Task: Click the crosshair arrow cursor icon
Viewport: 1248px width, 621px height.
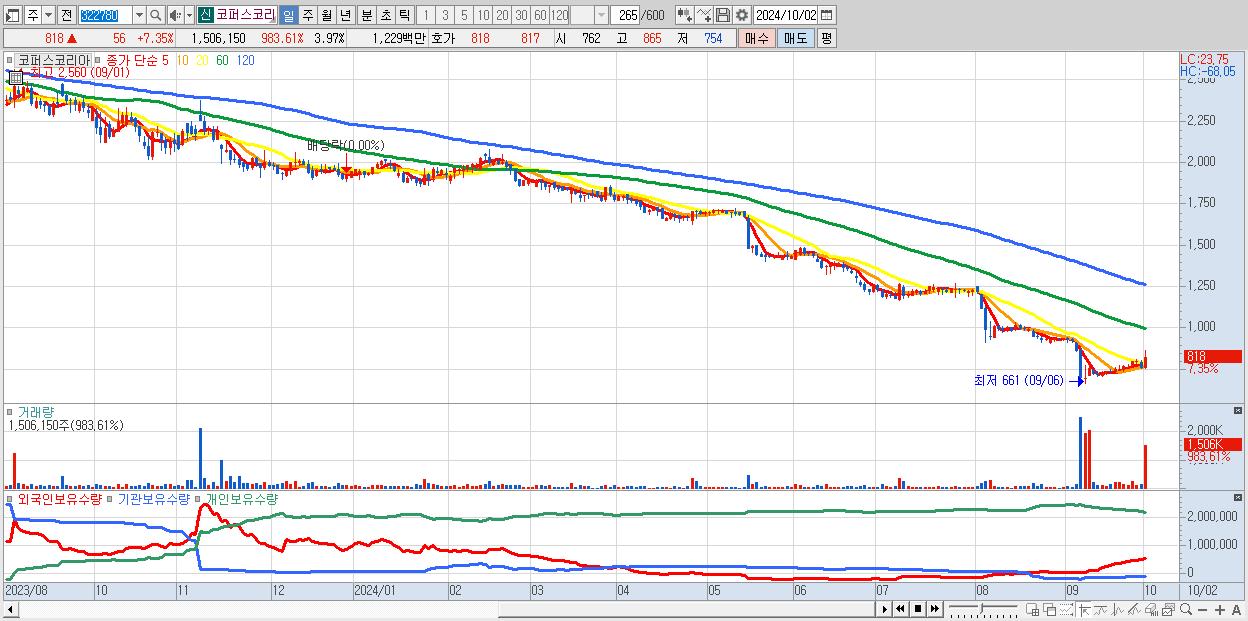Action: [1084, 609]
